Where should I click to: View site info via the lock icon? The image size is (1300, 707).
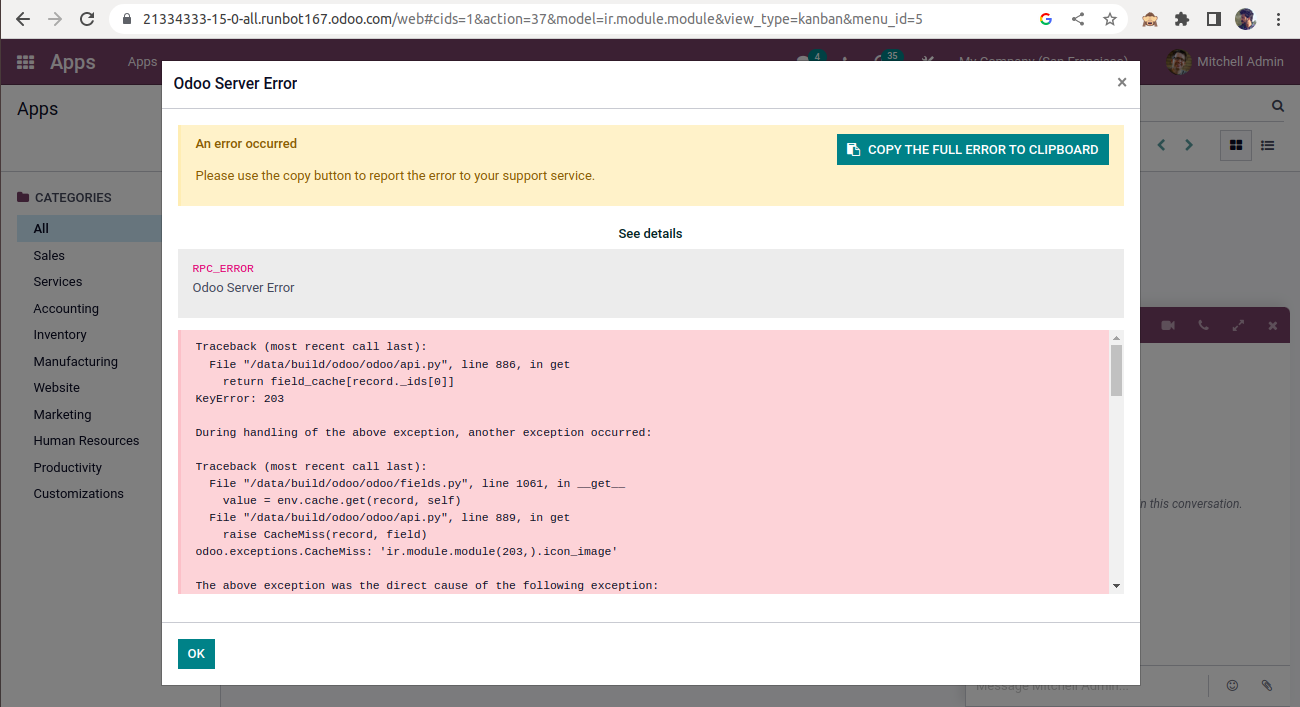[126, 19]
